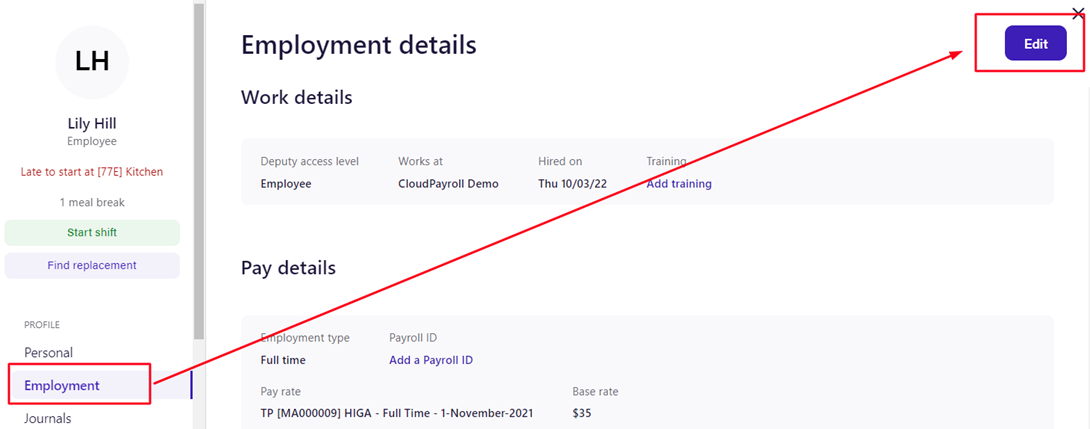This screenshot has height=429, width=1090.
Task: Click the 'Late to start at [77E] Kitchen' notice
Action: (92, 171)
